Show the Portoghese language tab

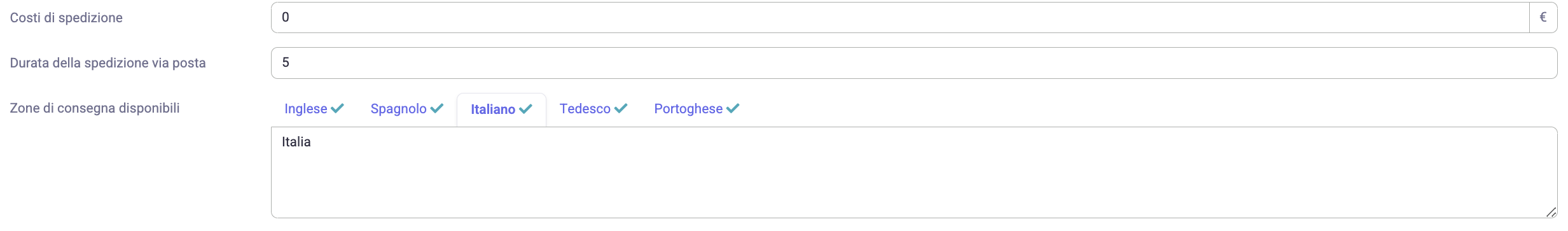697,109
